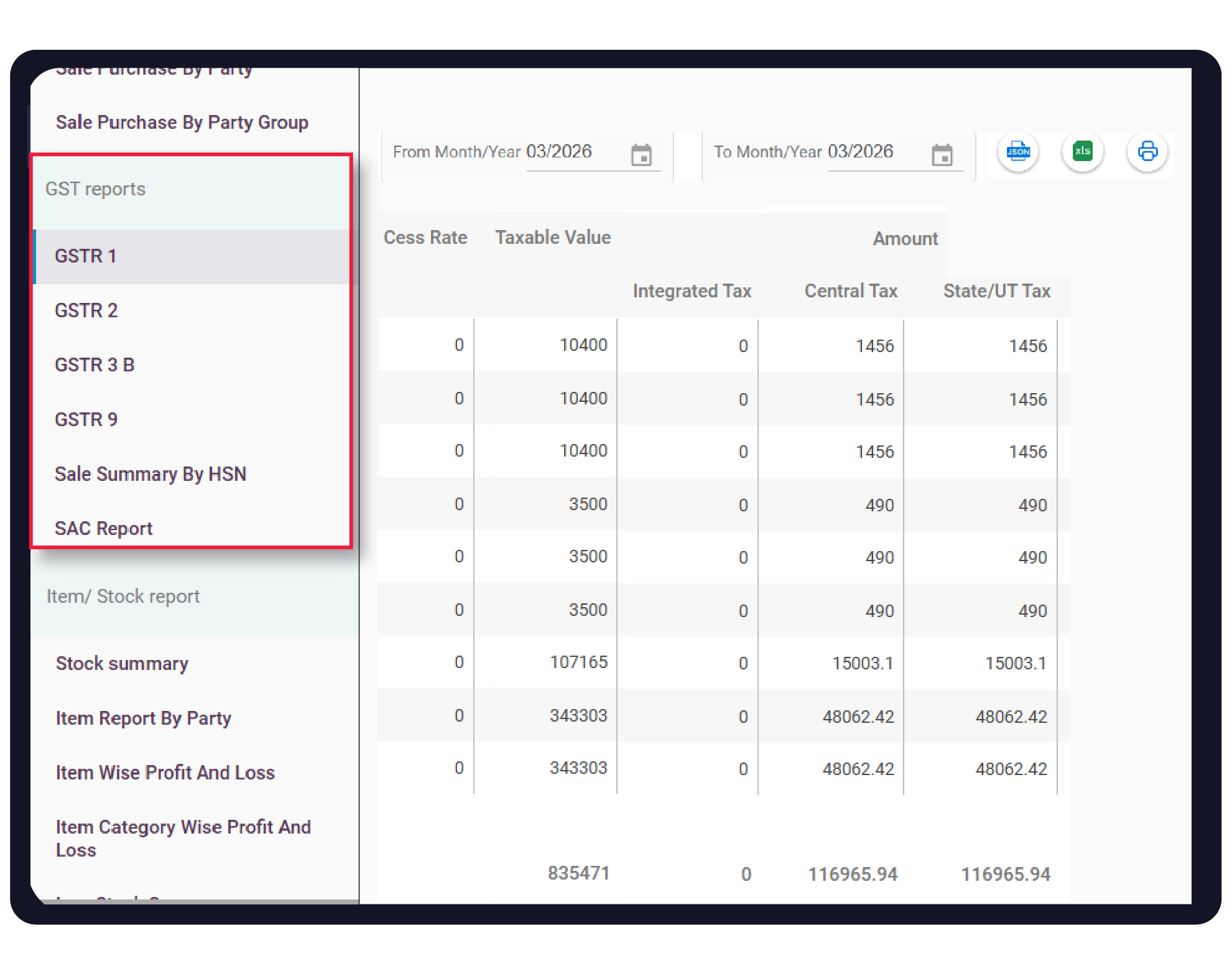Open Item Wise Profit And Loss
Image resolution: width=1232 pixels, height=971 pixels.
pyautogui.click(x=165, y=773)
